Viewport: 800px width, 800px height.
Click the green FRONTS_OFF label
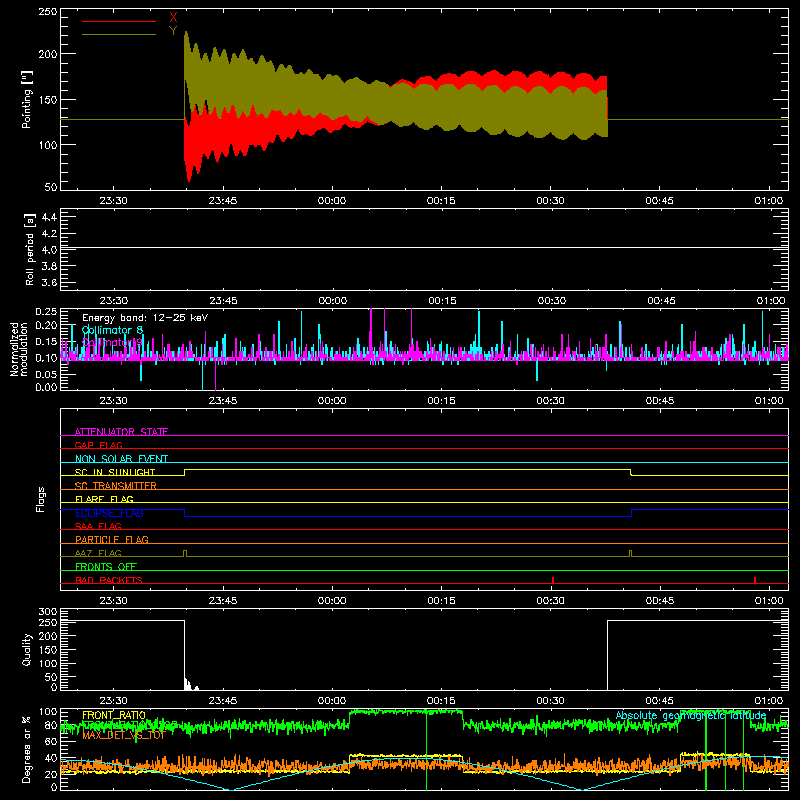[x=106, y=566]
